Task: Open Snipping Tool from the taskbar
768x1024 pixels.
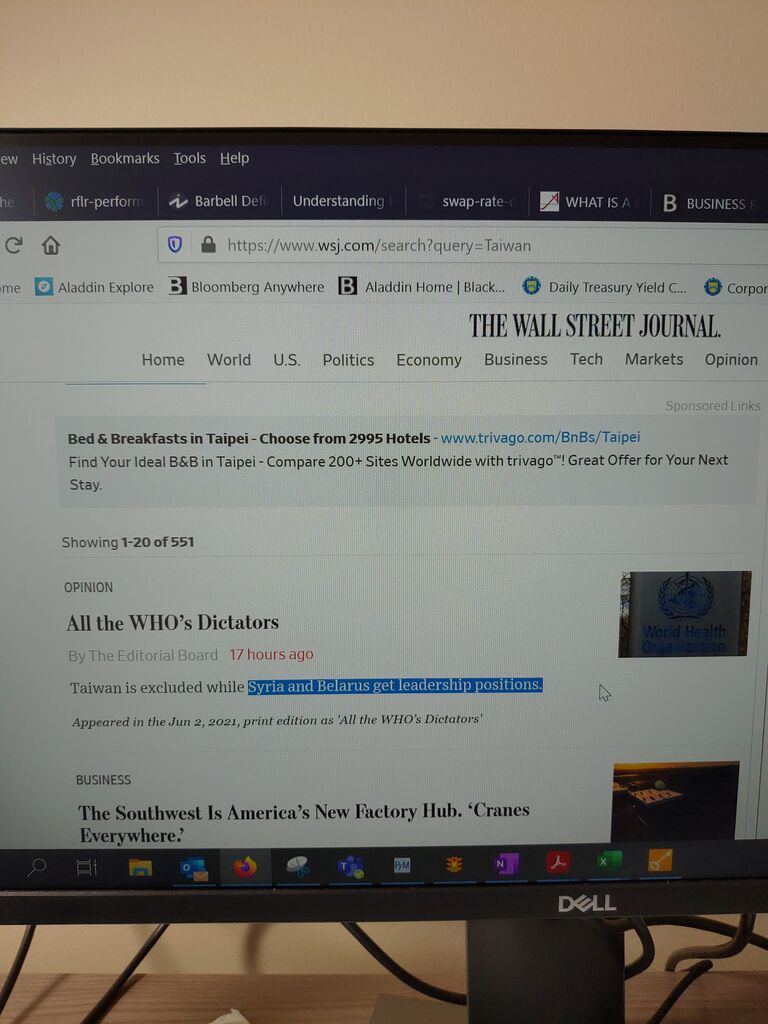Action: [x=298, y=867]
